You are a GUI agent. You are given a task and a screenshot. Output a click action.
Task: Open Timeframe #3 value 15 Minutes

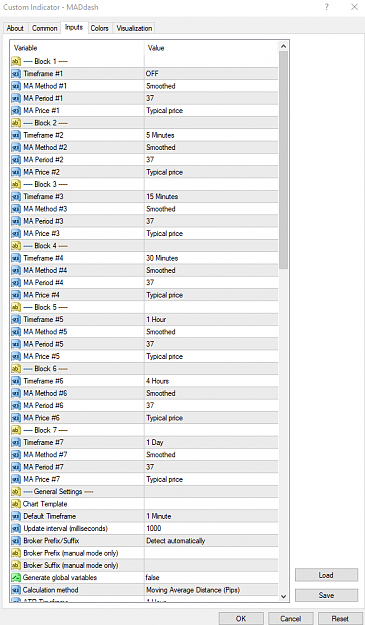tap(211, 197)
